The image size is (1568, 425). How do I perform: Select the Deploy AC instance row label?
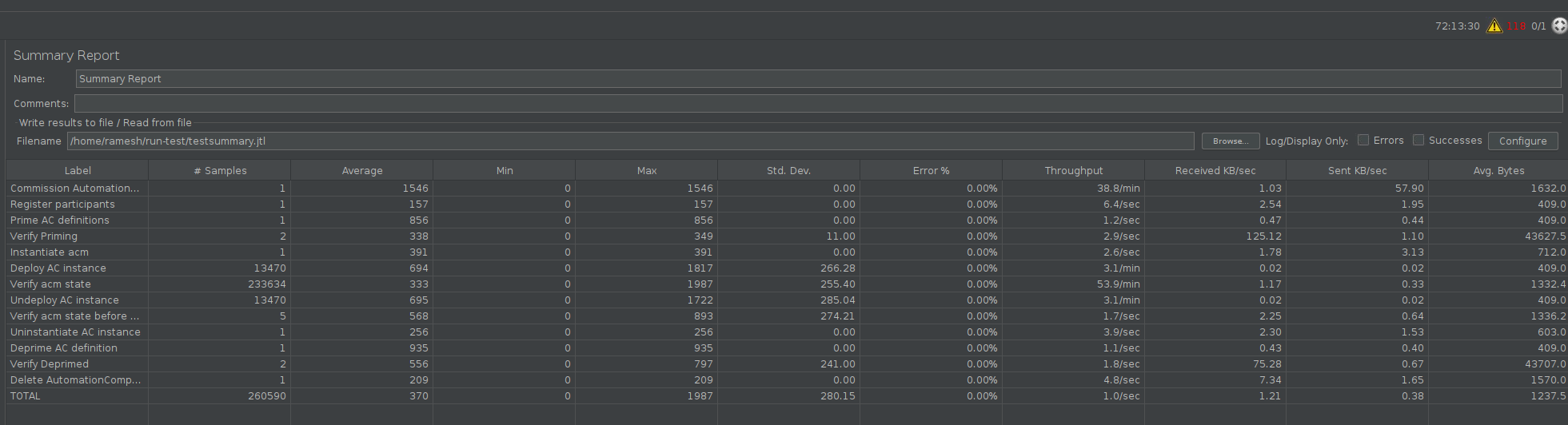[x=58, y=268]
